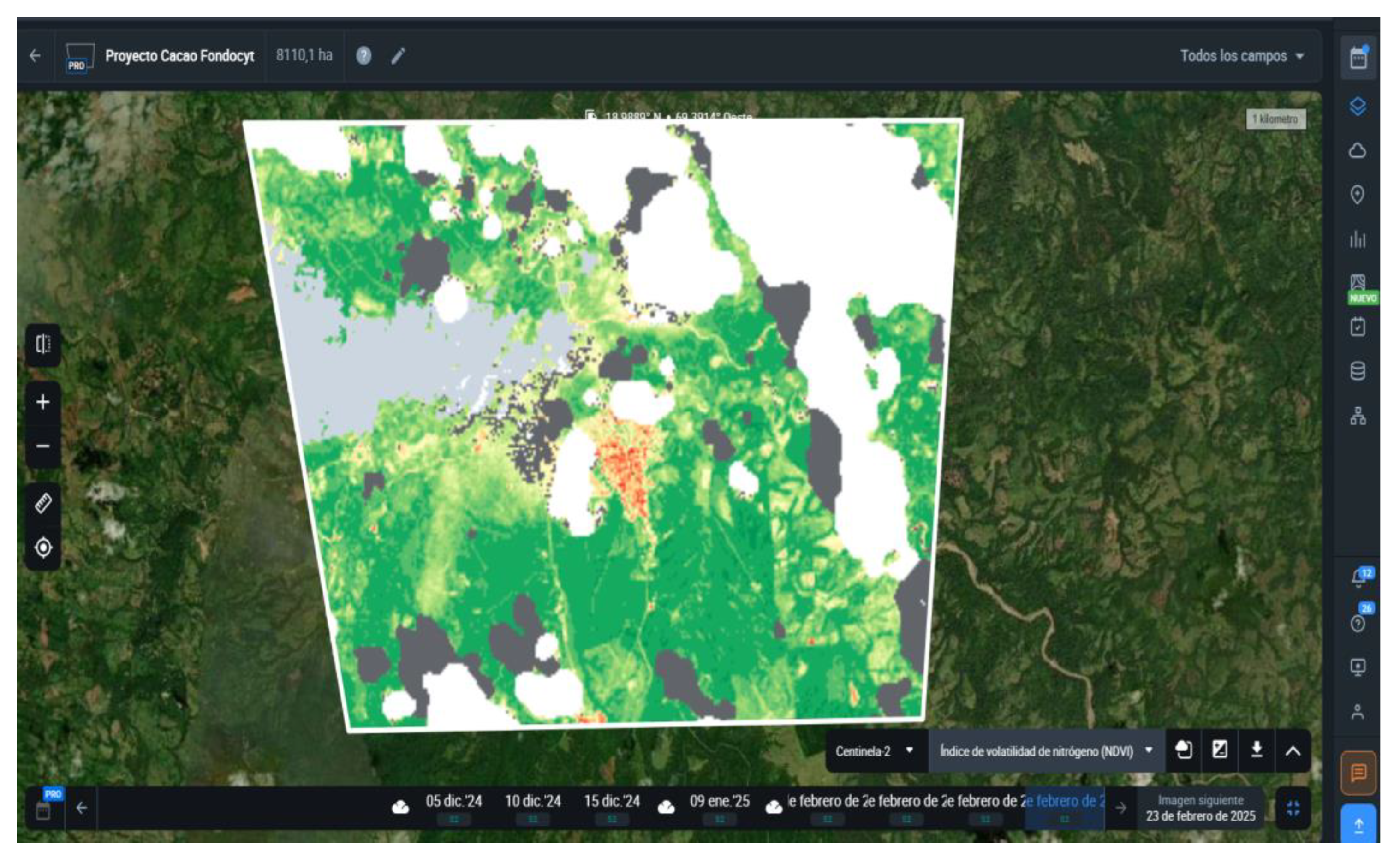1400x863 pixels.
Task: Zoom in the map with plus button
Action: [43, 402]
